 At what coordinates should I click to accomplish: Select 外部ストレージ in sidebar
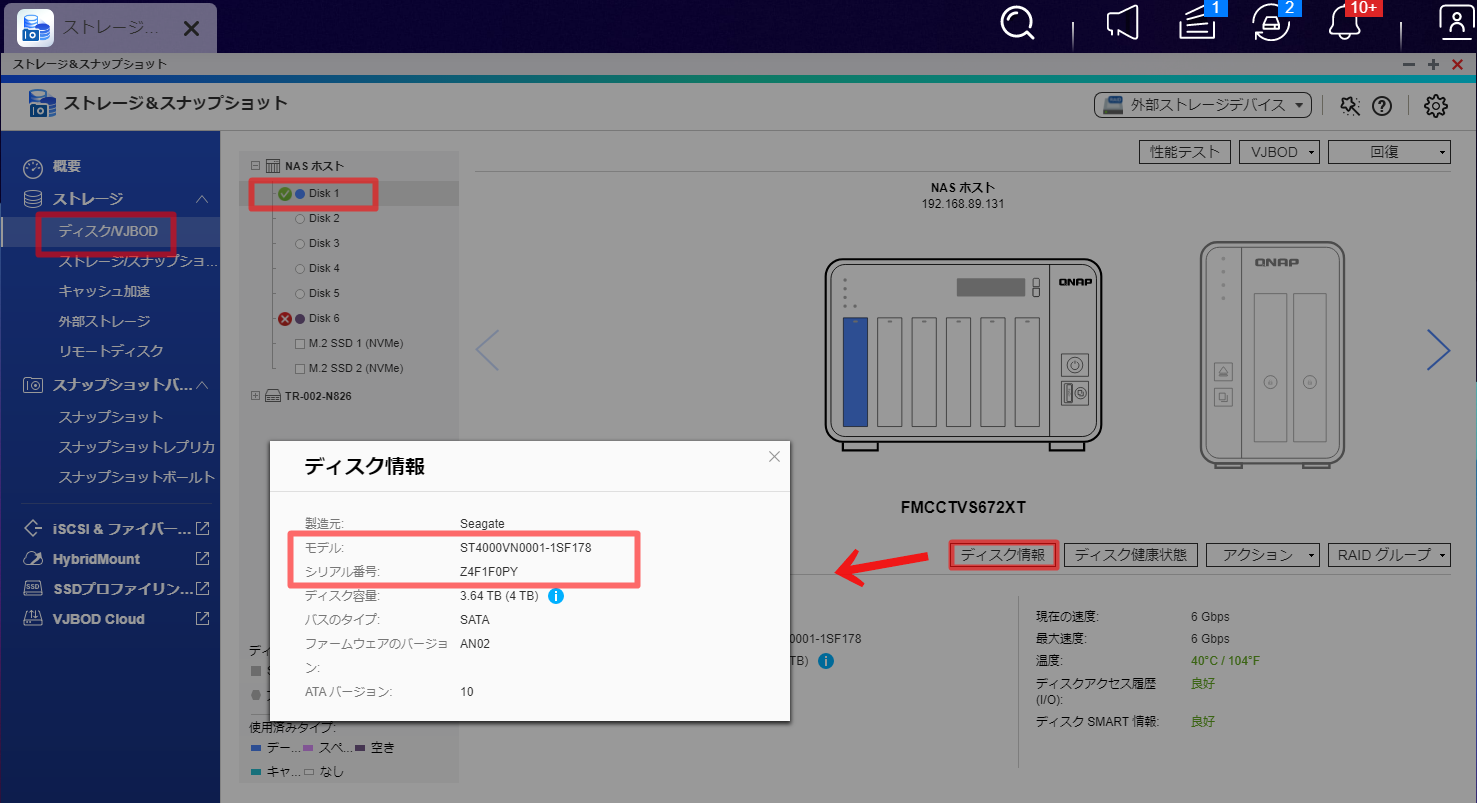point(104,321)
